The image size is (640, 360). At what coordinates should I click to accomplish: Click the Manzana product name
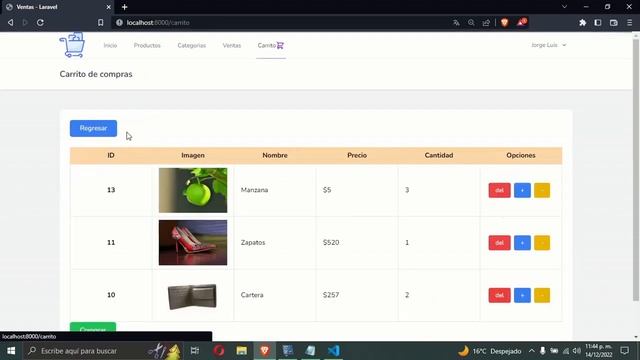[x=254, y=190]
